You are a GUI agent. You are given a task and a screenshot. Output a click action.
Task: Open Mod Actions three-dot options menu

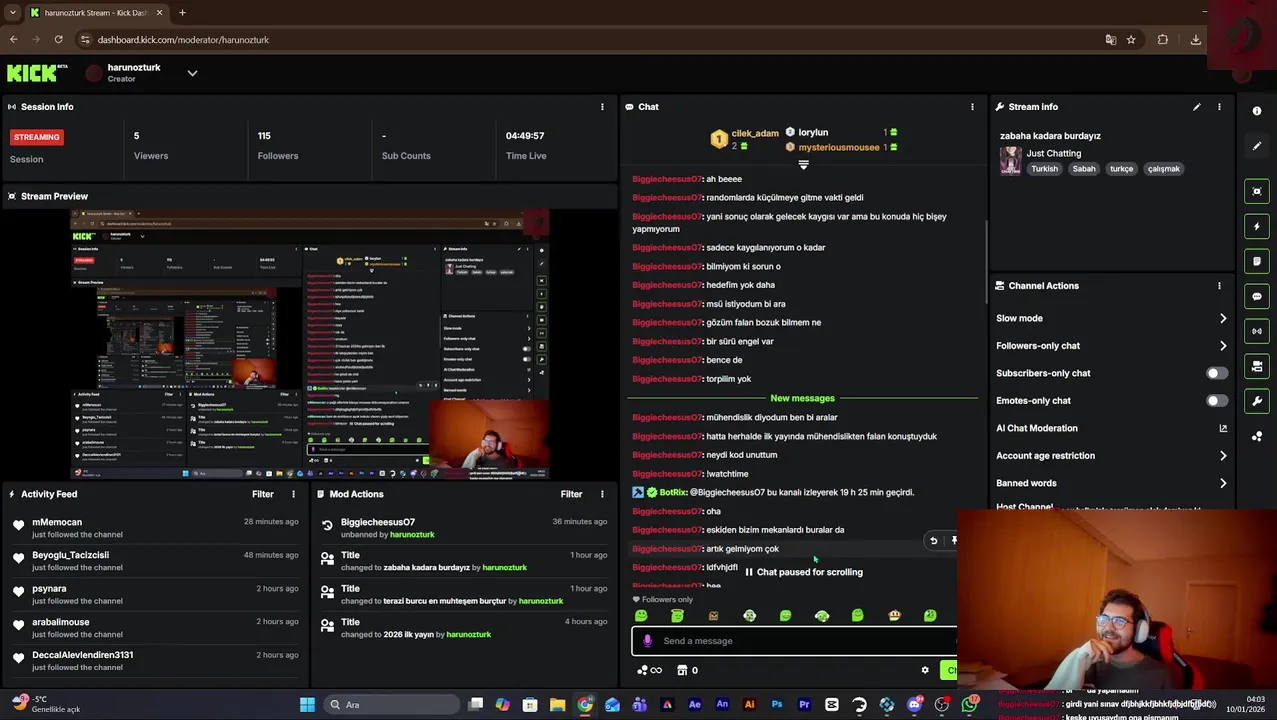(602, 494)
